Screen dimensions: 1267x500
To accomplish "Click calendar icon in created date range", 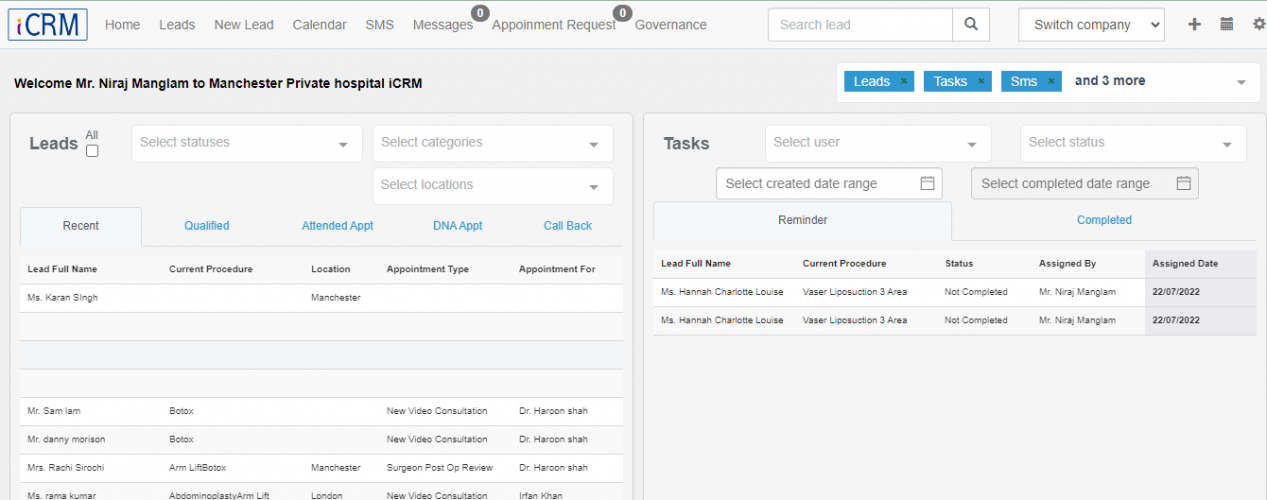I will coord(927,183).
